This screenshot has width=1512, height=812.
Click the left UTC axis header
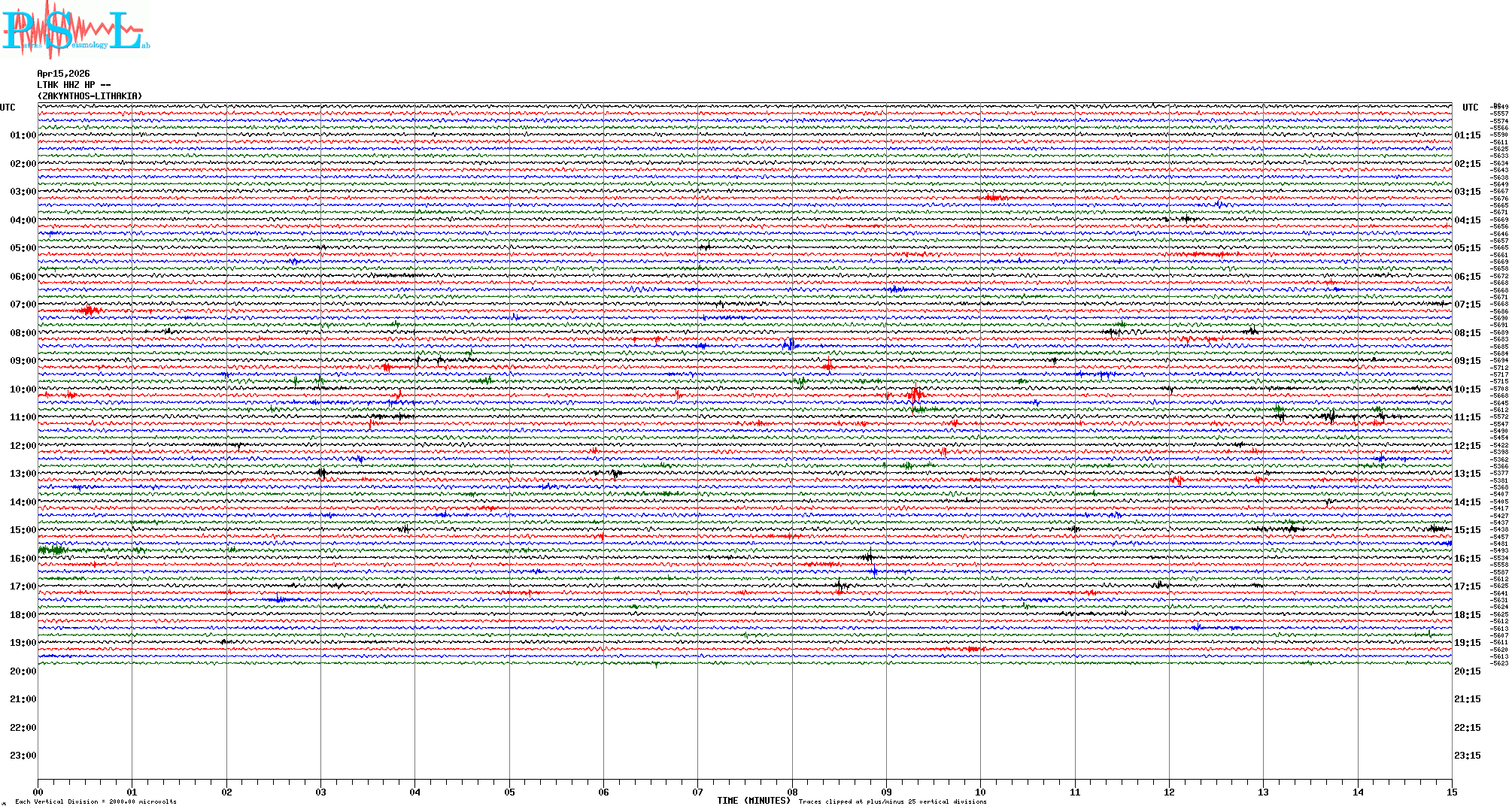coord(8,108)
